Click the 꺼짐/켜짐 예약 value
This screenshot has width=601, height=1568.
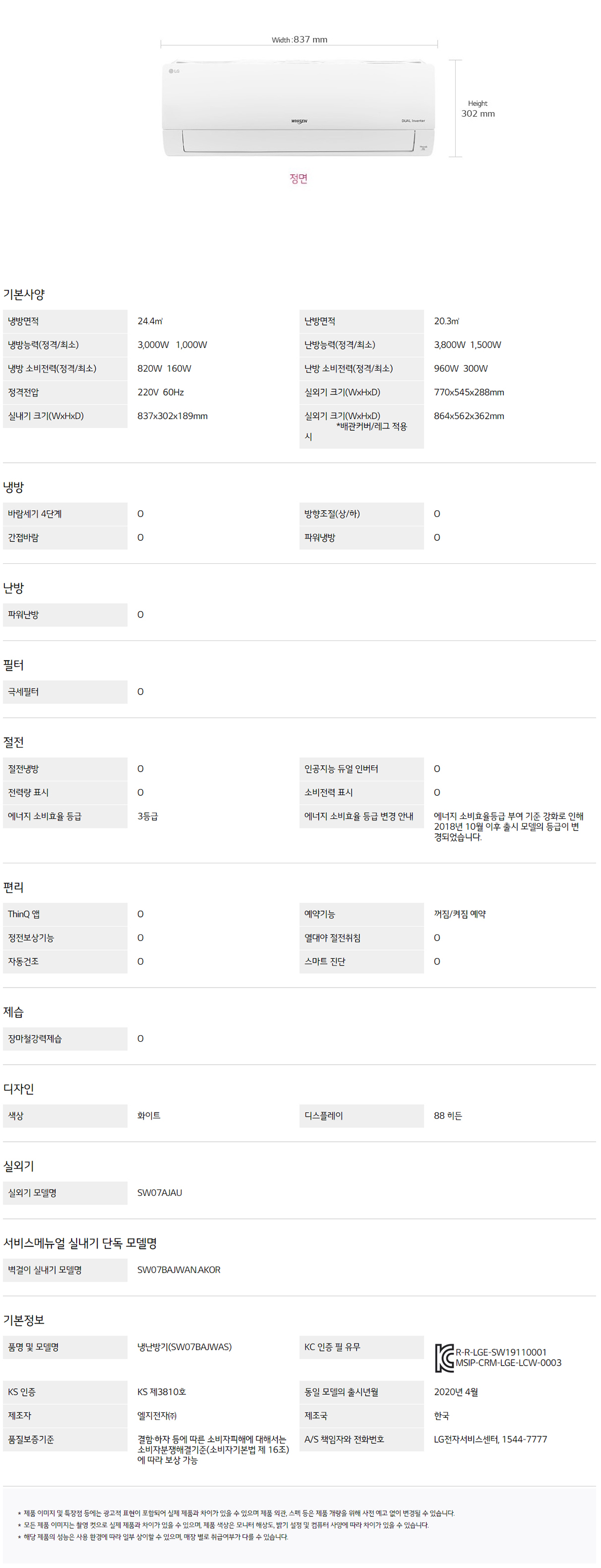point(460,913)
